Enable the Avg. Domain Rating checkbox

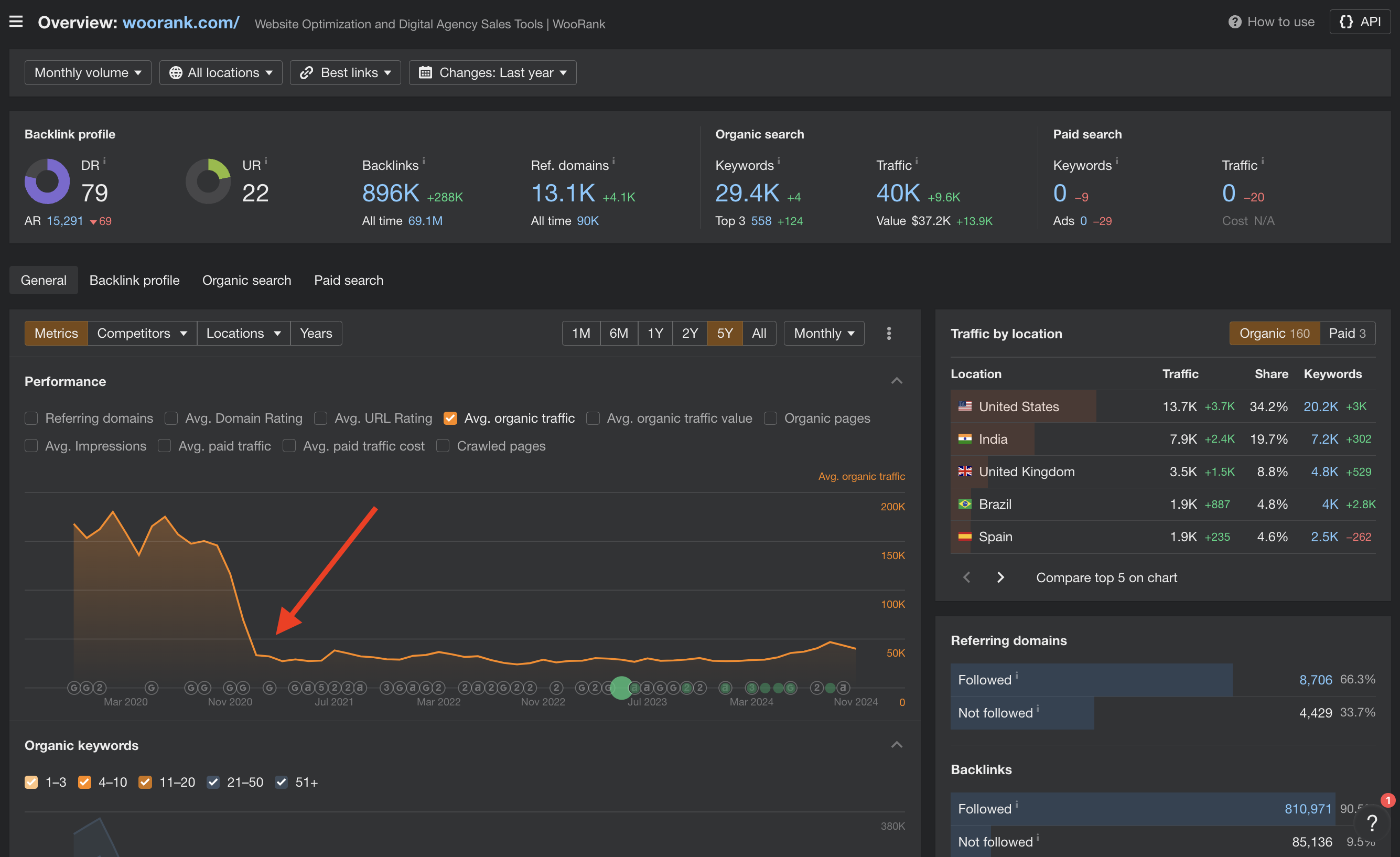(171, 418)
